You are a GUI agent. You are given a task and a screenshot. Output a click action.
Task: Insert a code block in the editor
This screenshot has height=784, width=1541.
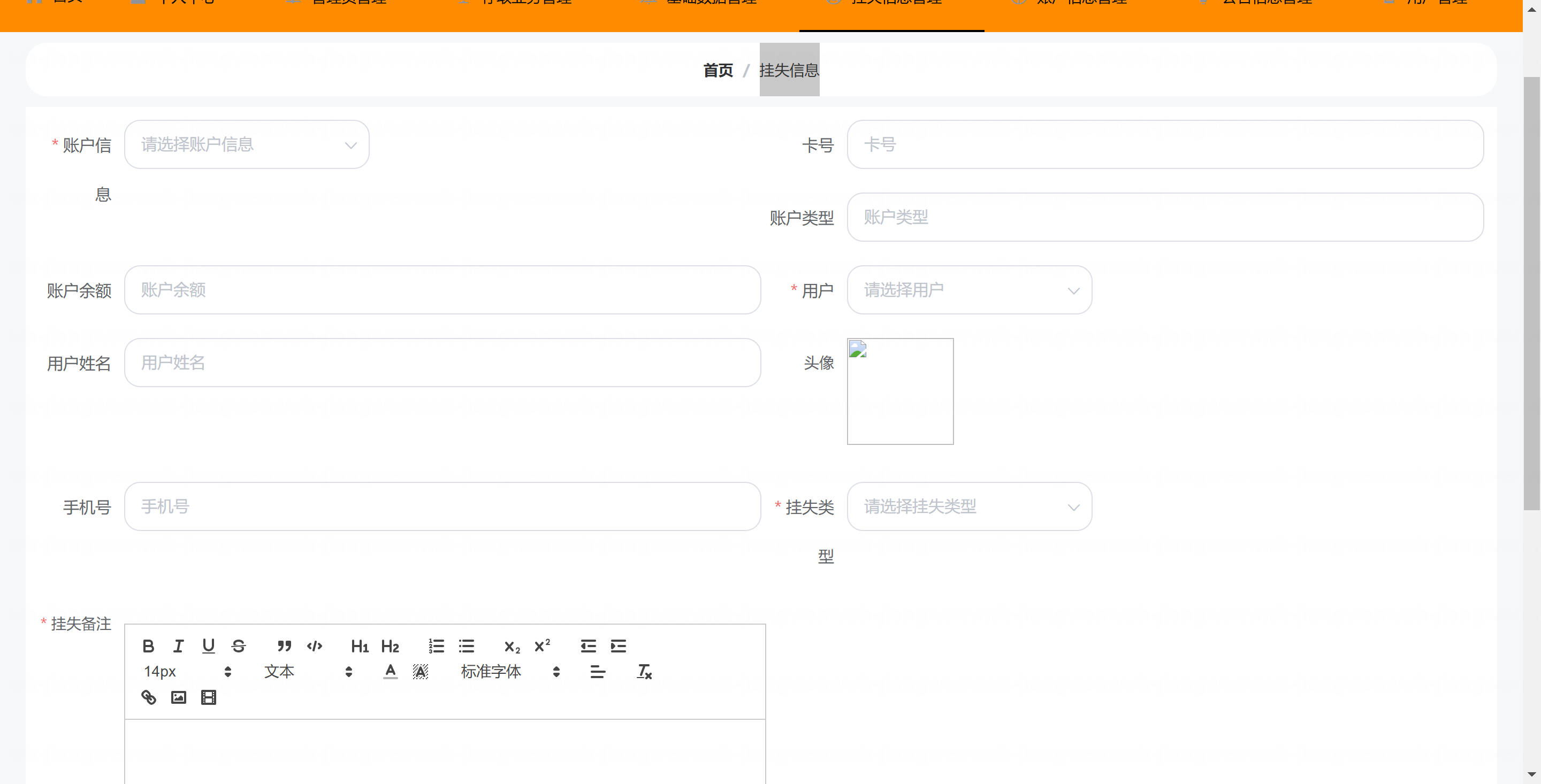(x=315, y=646)
